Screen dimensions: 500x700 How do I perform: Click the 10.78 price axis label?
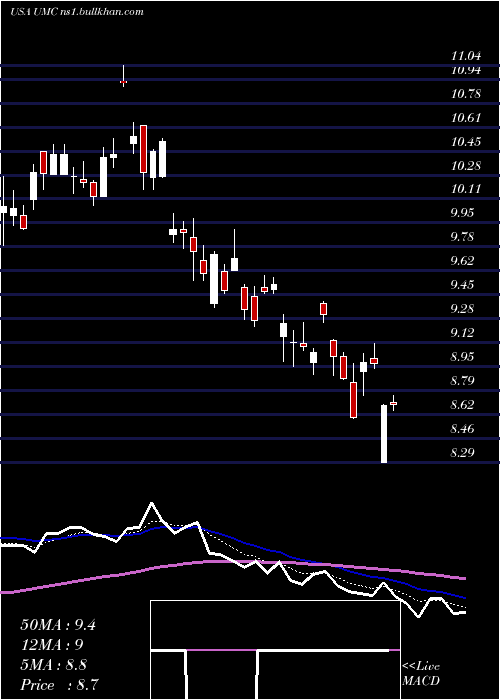click(x=466, y=94)
